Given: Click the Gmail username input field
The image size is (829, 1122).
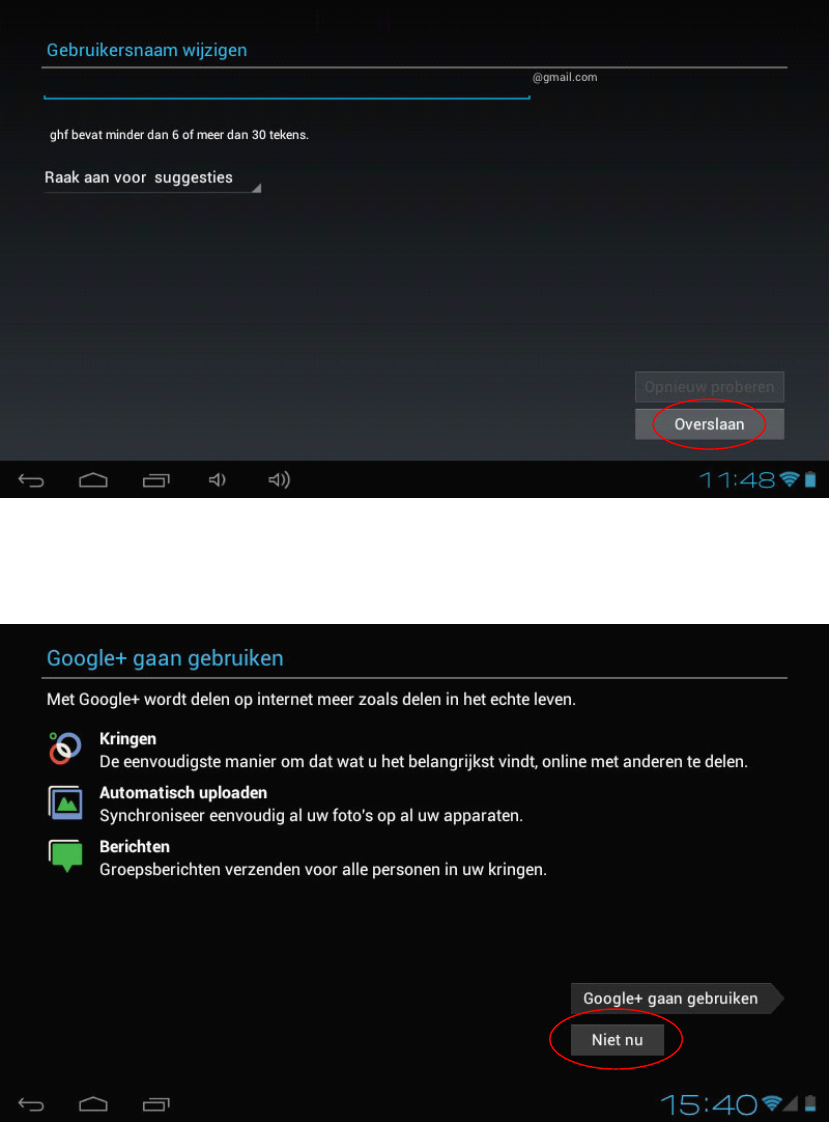Looking at the screenshot, I should (286, 84).
